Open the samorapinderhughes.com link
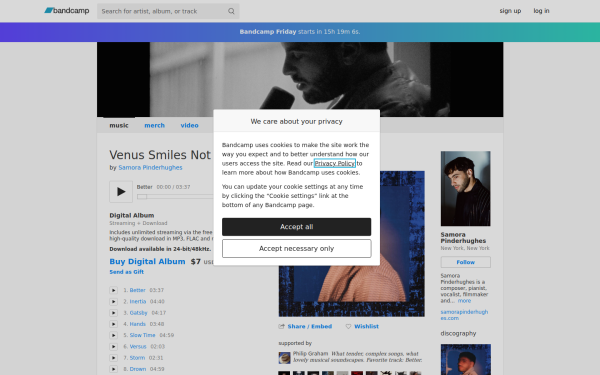This screenshot has height=375, width=600. click(x=464, y=315)
